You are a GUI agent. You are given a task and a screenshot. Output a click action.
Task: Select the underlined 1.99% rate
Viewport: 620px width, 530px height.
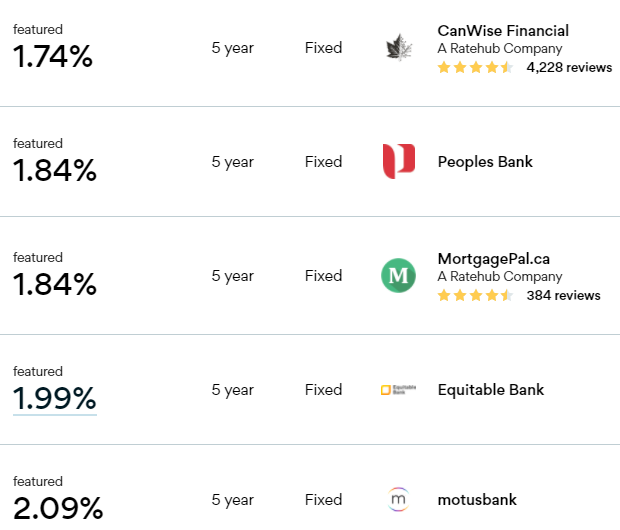tap(55, 398)
